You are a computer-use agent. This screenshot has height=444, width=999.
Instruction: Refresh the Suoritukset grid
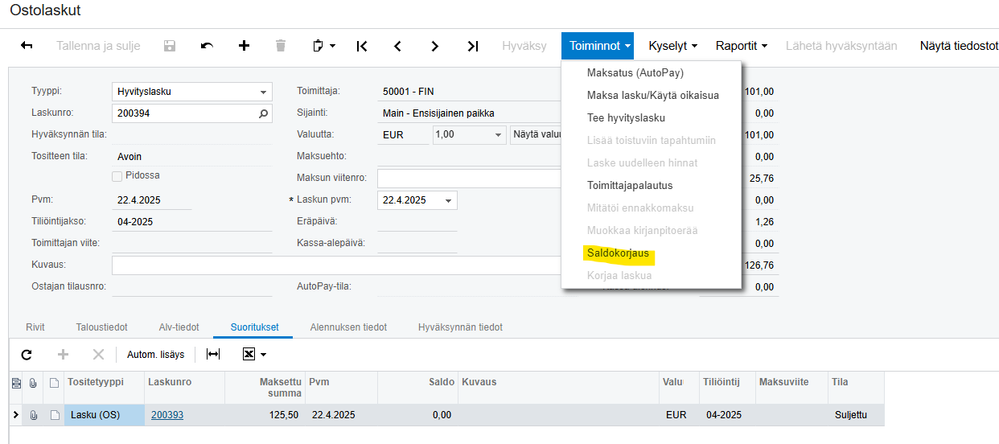coord(26,355)
